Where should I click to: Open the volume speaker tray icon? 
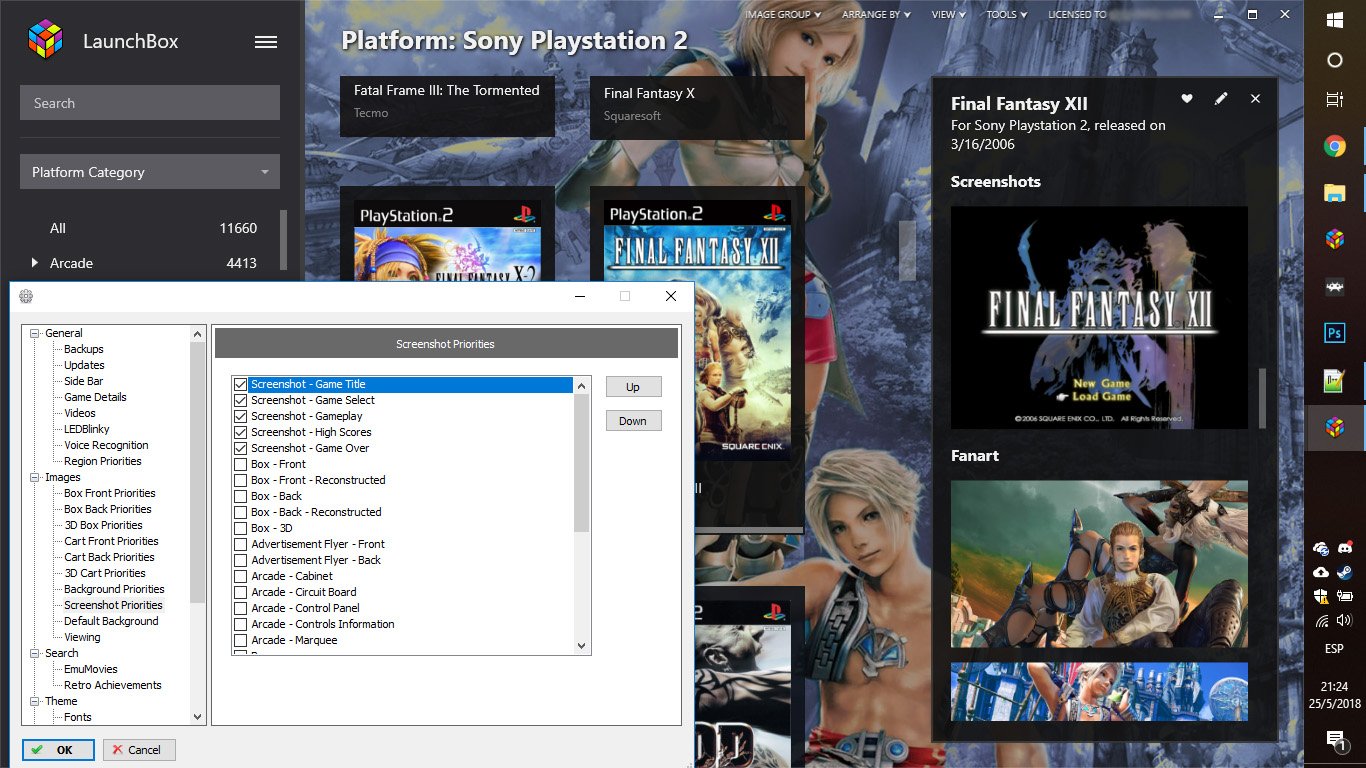1345,621
